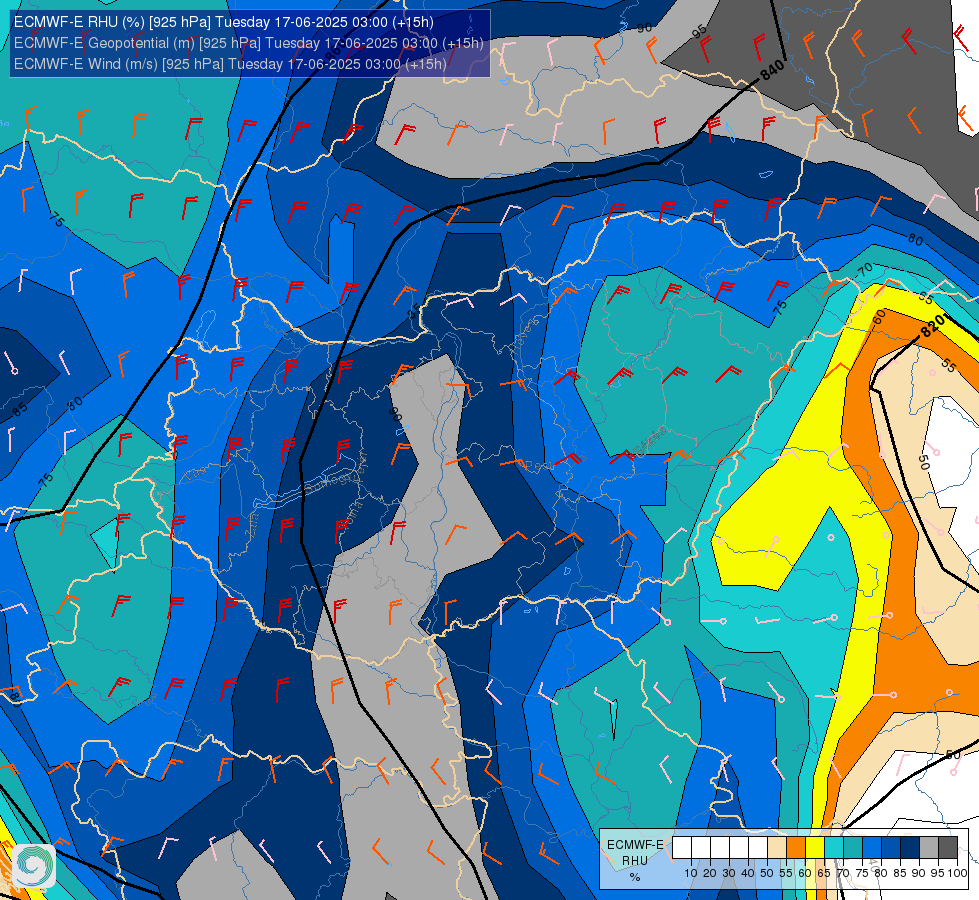Click the legend tick label '95'
This screenshot has width=979, height=900.
coord(937,873)
